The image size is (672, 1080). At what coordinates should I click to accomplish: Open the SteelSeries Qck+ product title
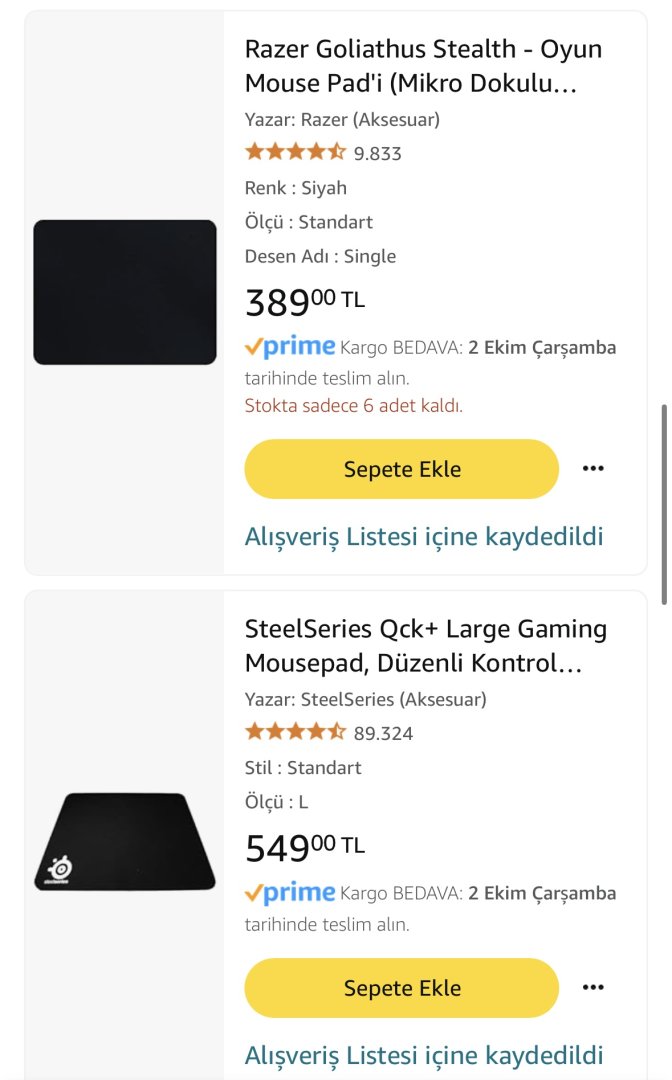tap(425, 646)
